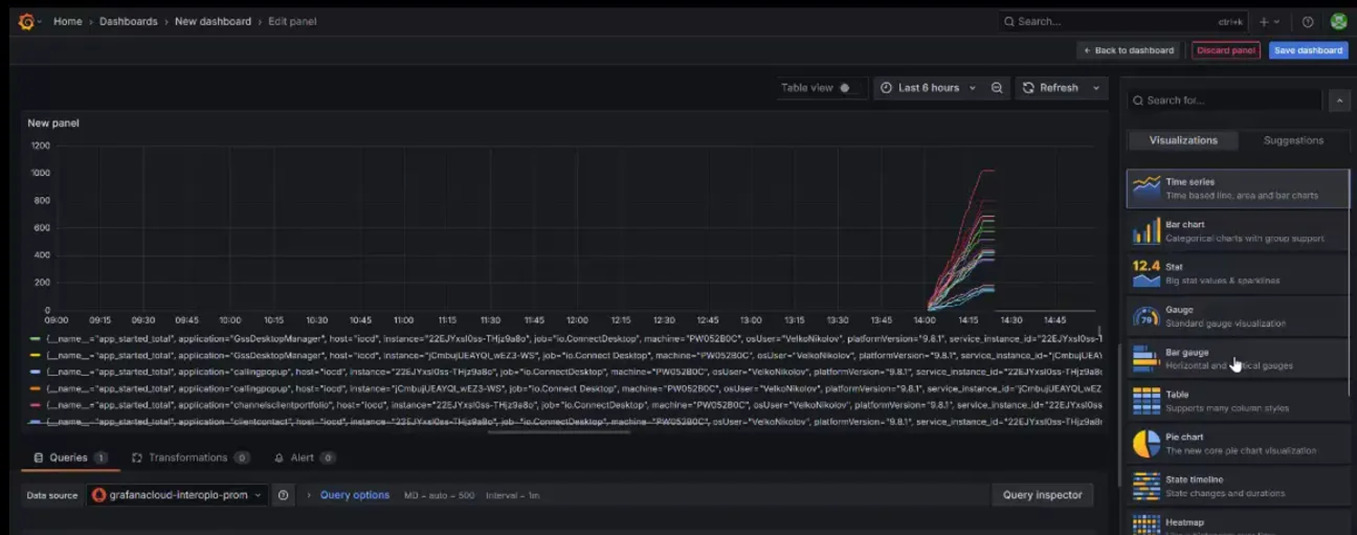Click yellow legend color swatch of second series
Viewport: 1357px width, 535px height.
[x=35, y=355]
